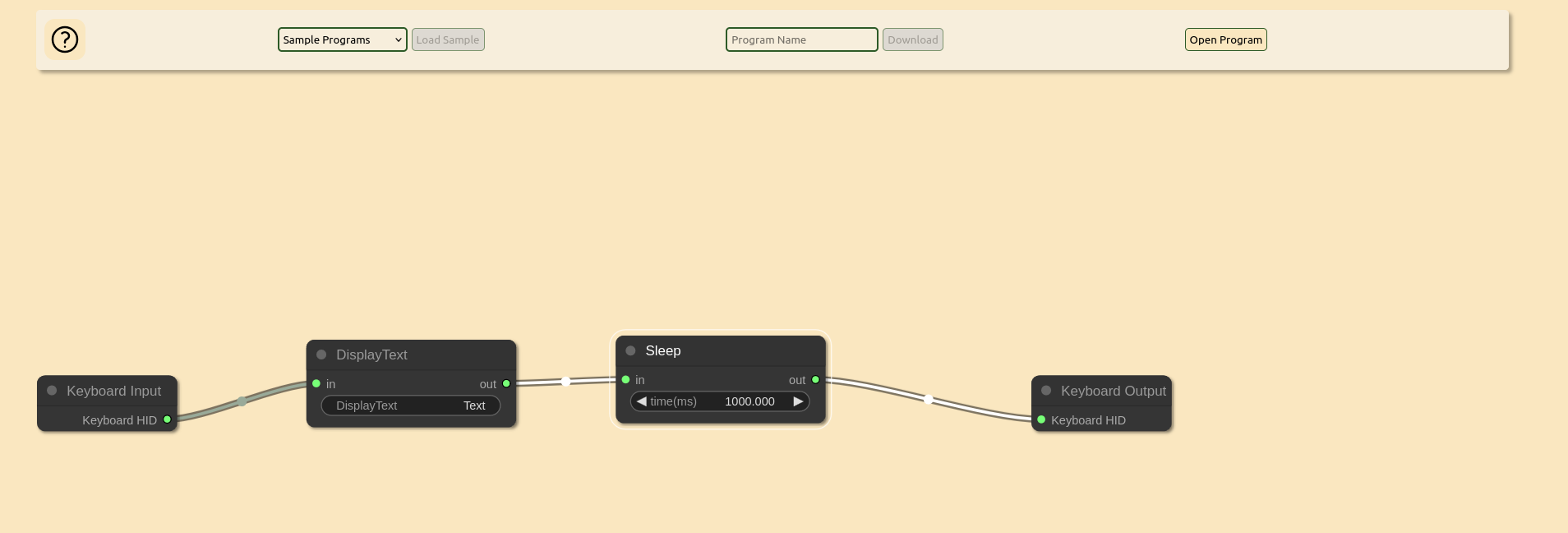Collapse the DisplayText node via its dot
This screenshot has width=1568, height=533.
pos(321,355)
